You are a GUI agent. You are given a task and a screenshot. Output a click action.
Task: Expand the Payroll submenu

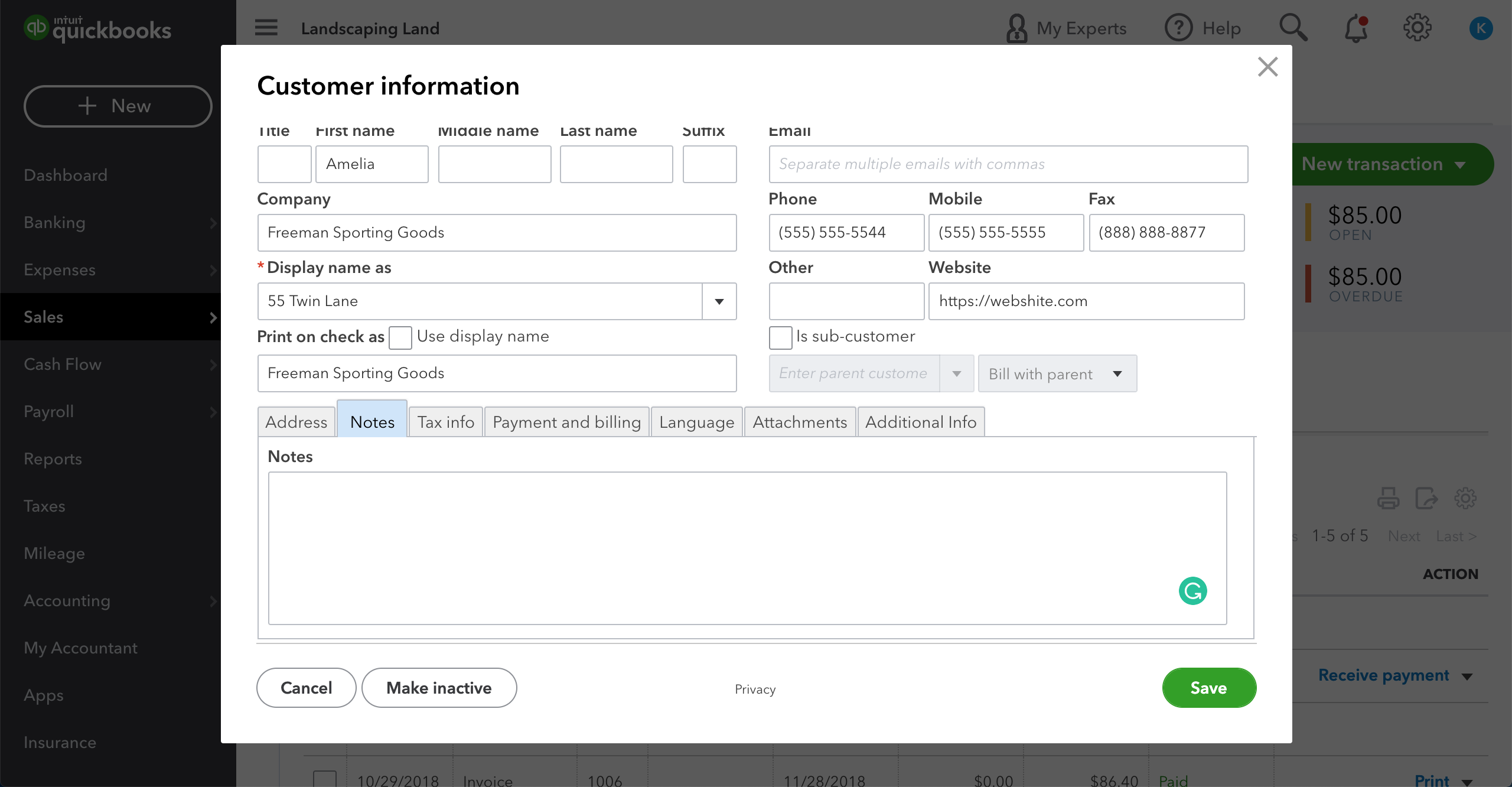213,412
